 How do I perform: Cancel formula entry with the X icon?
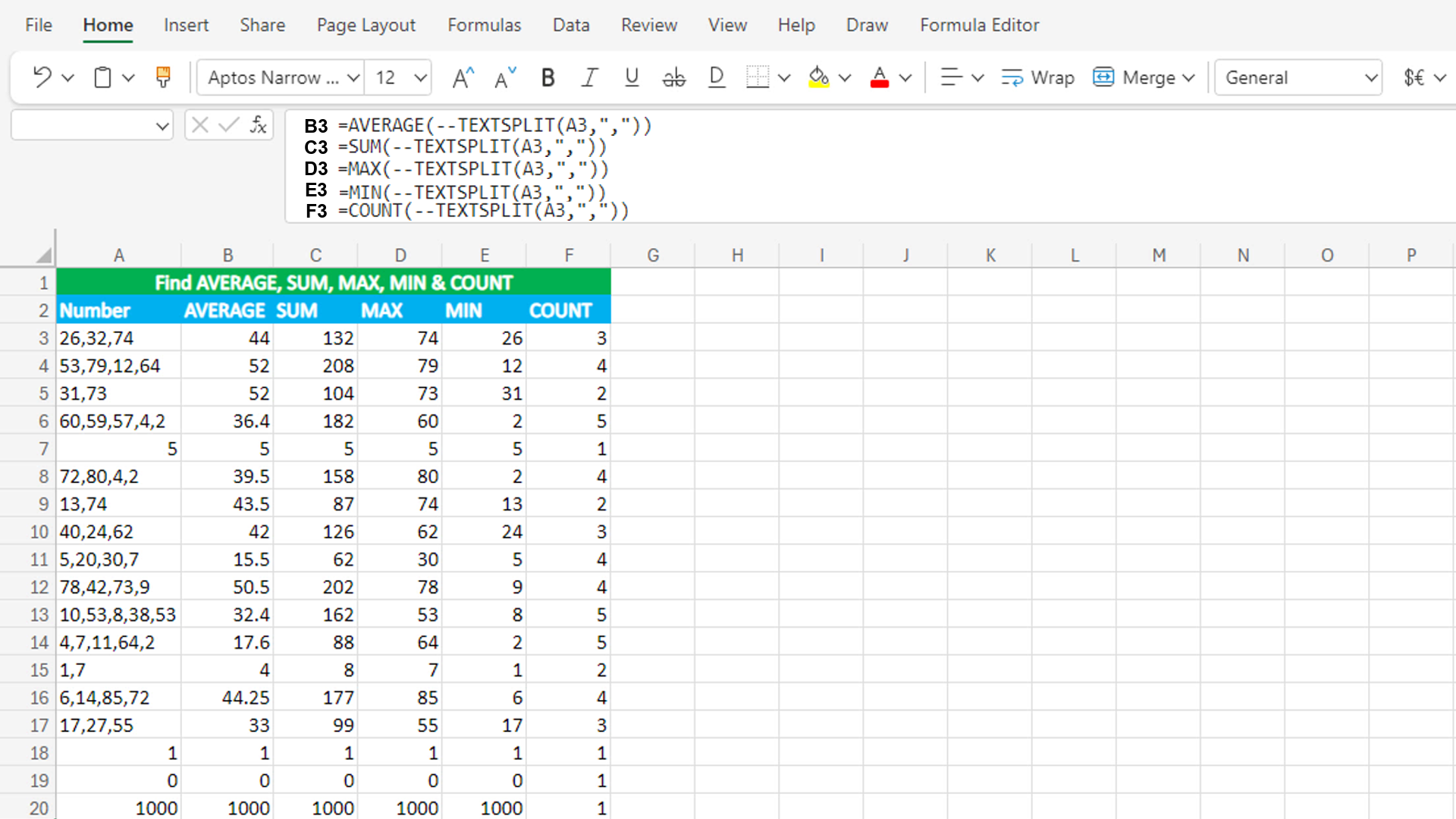tap(200, 124)
